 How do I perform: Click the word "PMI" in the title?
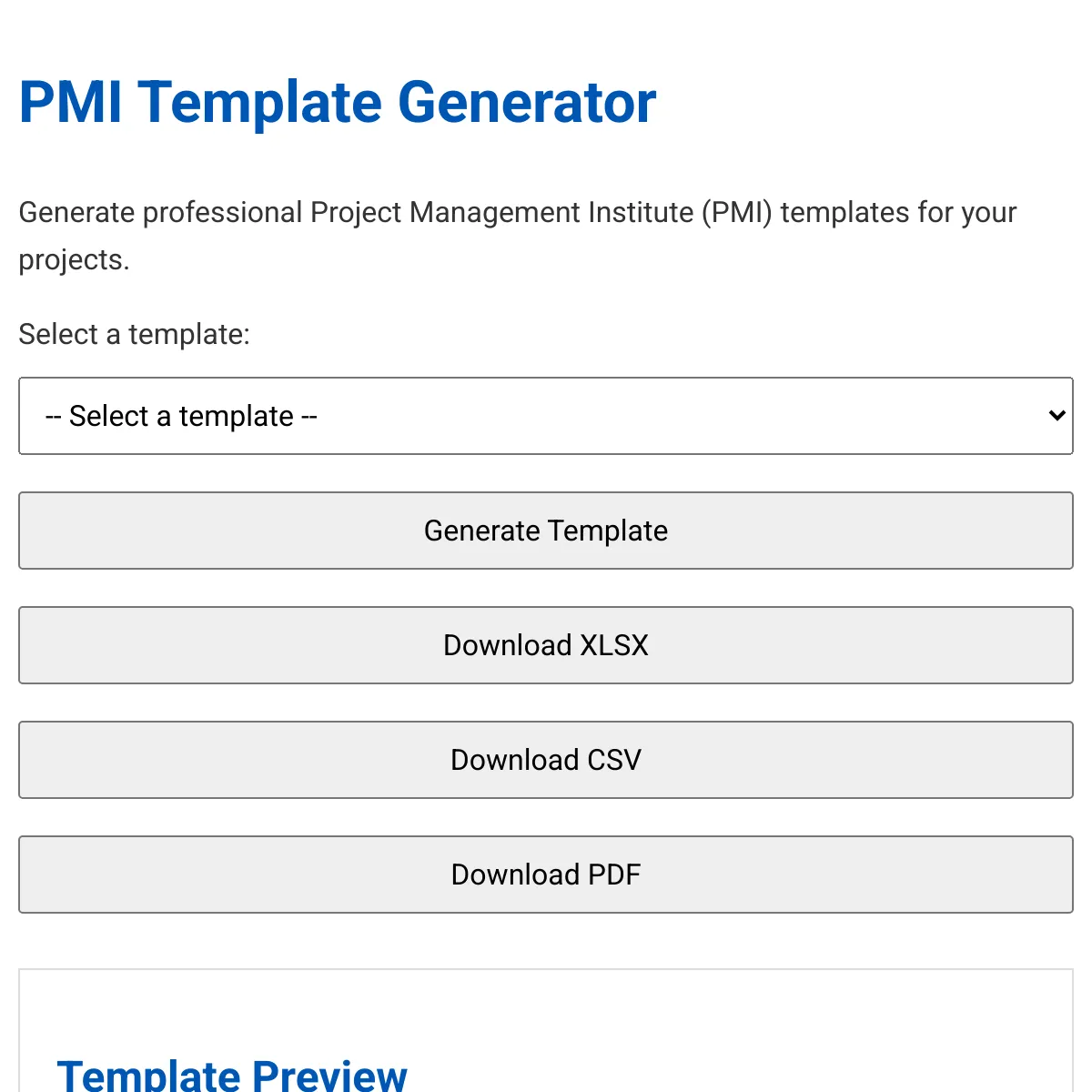[70, 102]
